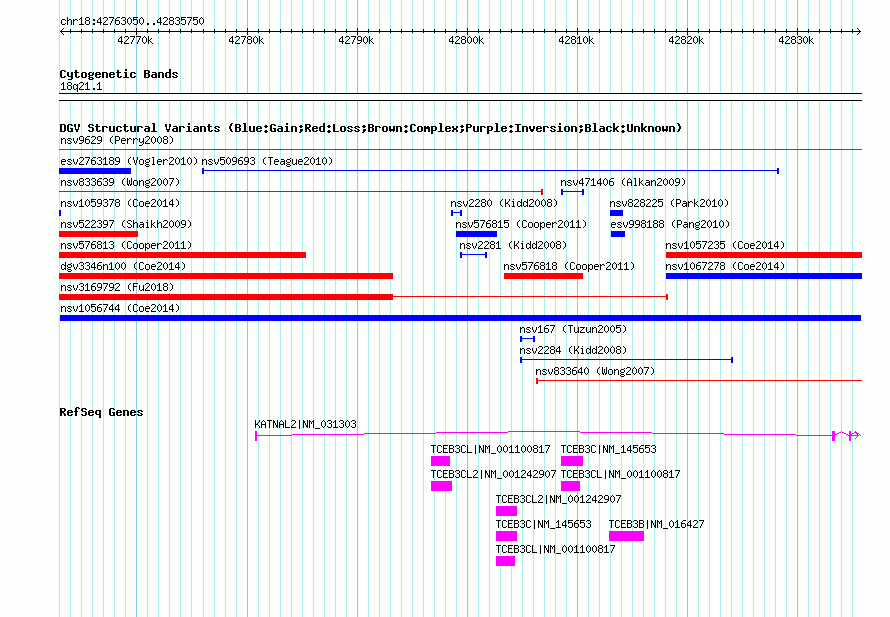Click the esv2763189 (Vogler2010) variant label

[129, 161]
